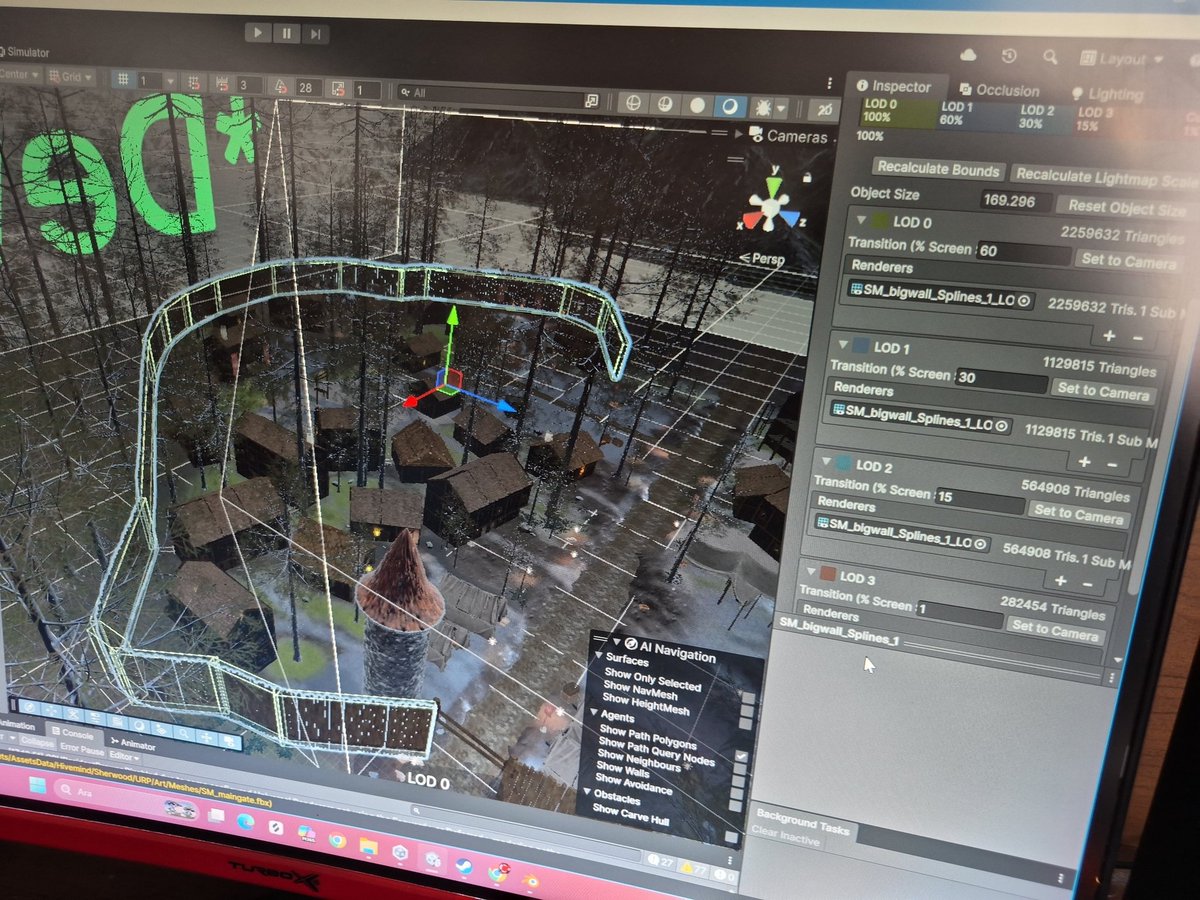1200x900 pixels.
Task: Click the LOD 1 renderer object picker icon
Action: tap(1000, 425)
